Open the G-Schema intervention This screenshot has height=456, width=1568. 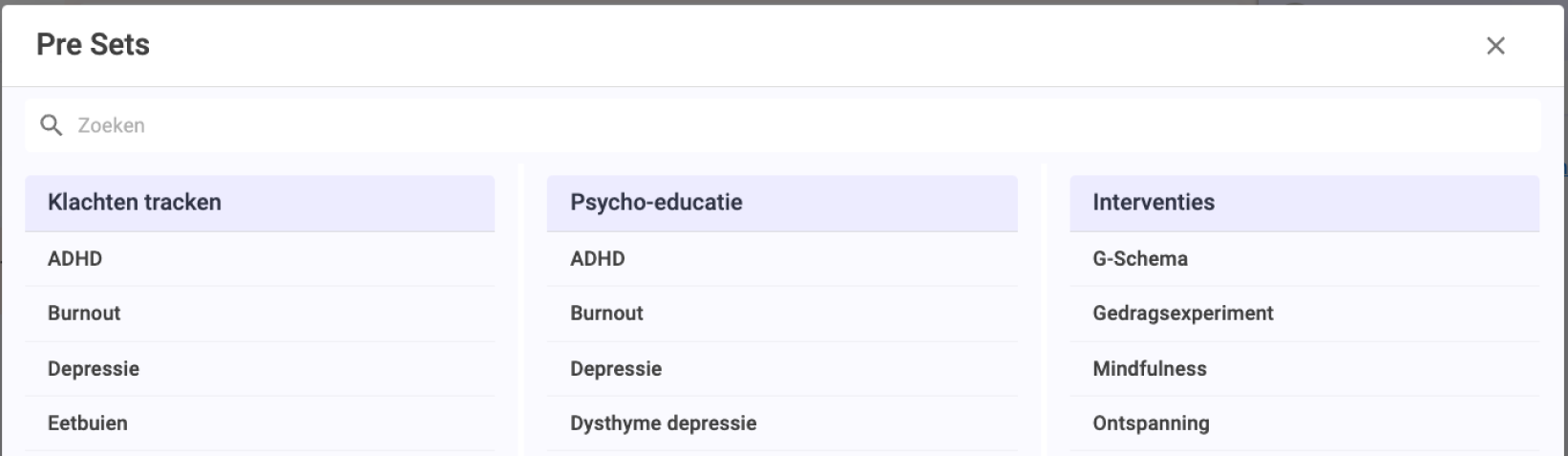click(x=1304, y=259)
